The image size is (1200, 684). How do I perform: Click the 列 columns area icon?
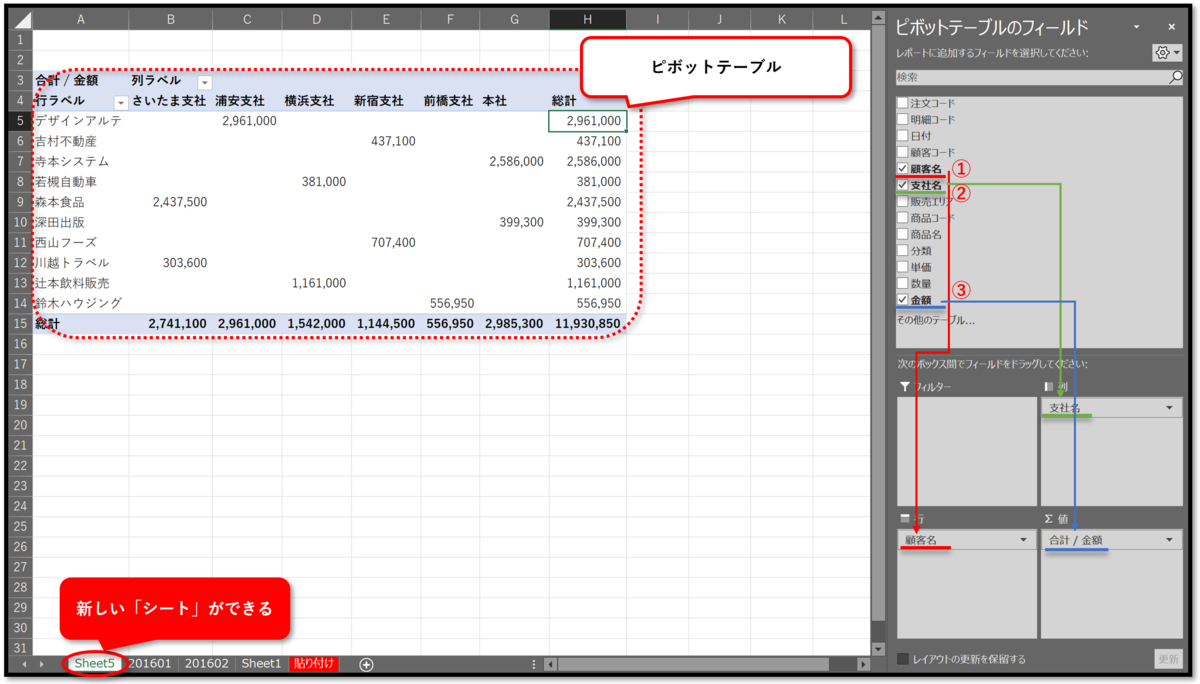1048,384
